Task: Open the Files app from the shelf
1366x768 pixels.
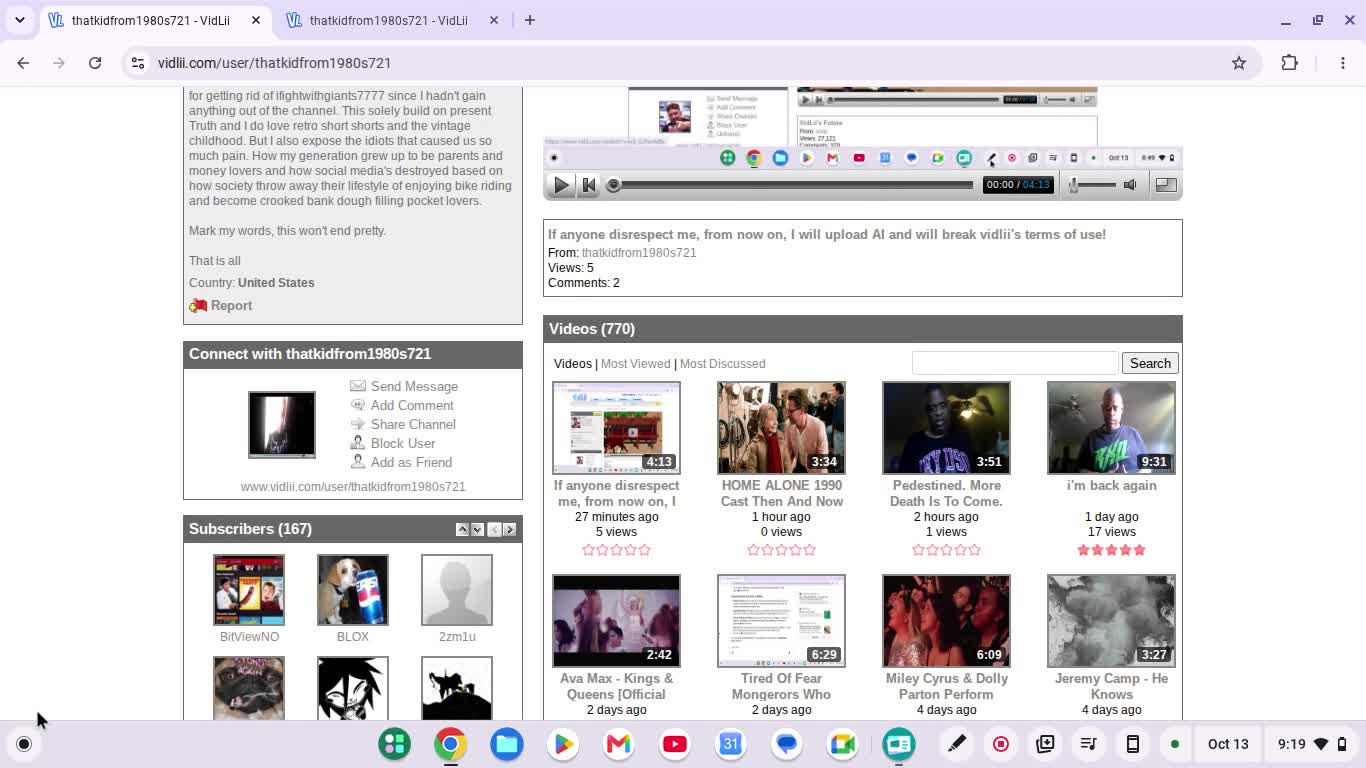Action: (507, 744)
